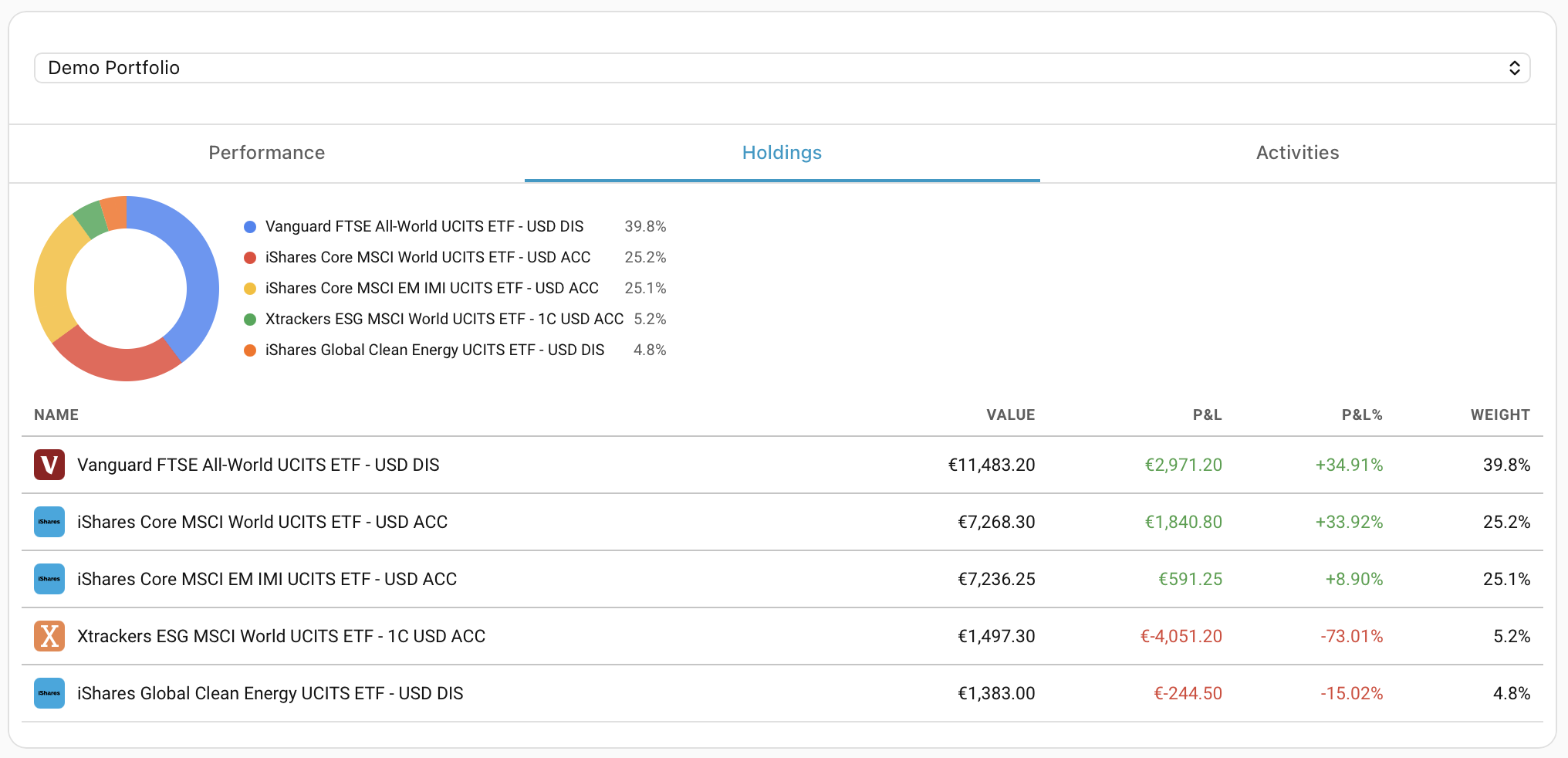1568x758 pixels.
Task: Click the value €7,236.25
Action: click(996, 579)
